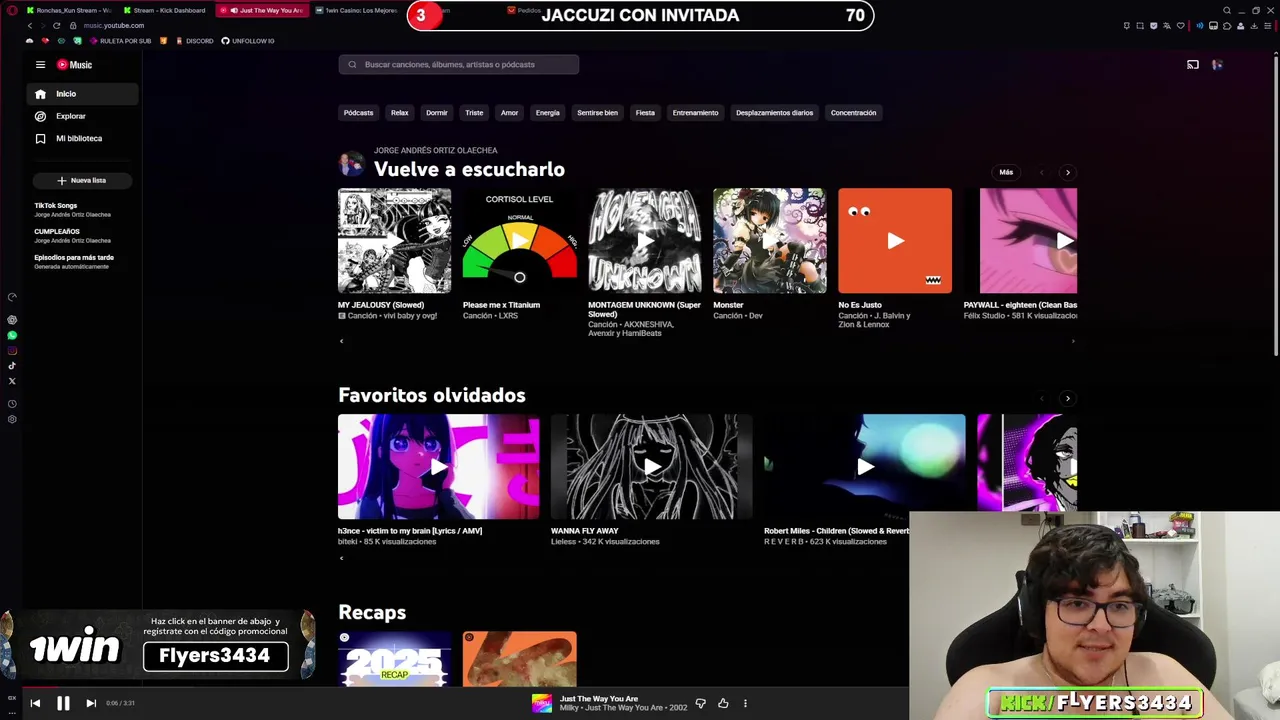The image size is (1280, 720).
Task: Open DISCORD bookmark in bookmarks bar
Action: [x=194, y=41]
